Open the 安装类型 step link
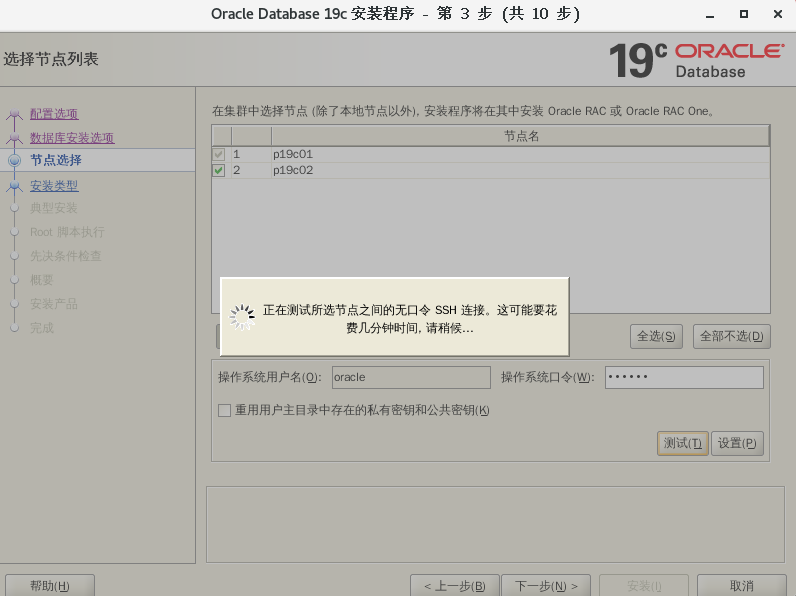The width and height of the screenshot is (796, 596). pyautogui.click(x=54, y=186)
